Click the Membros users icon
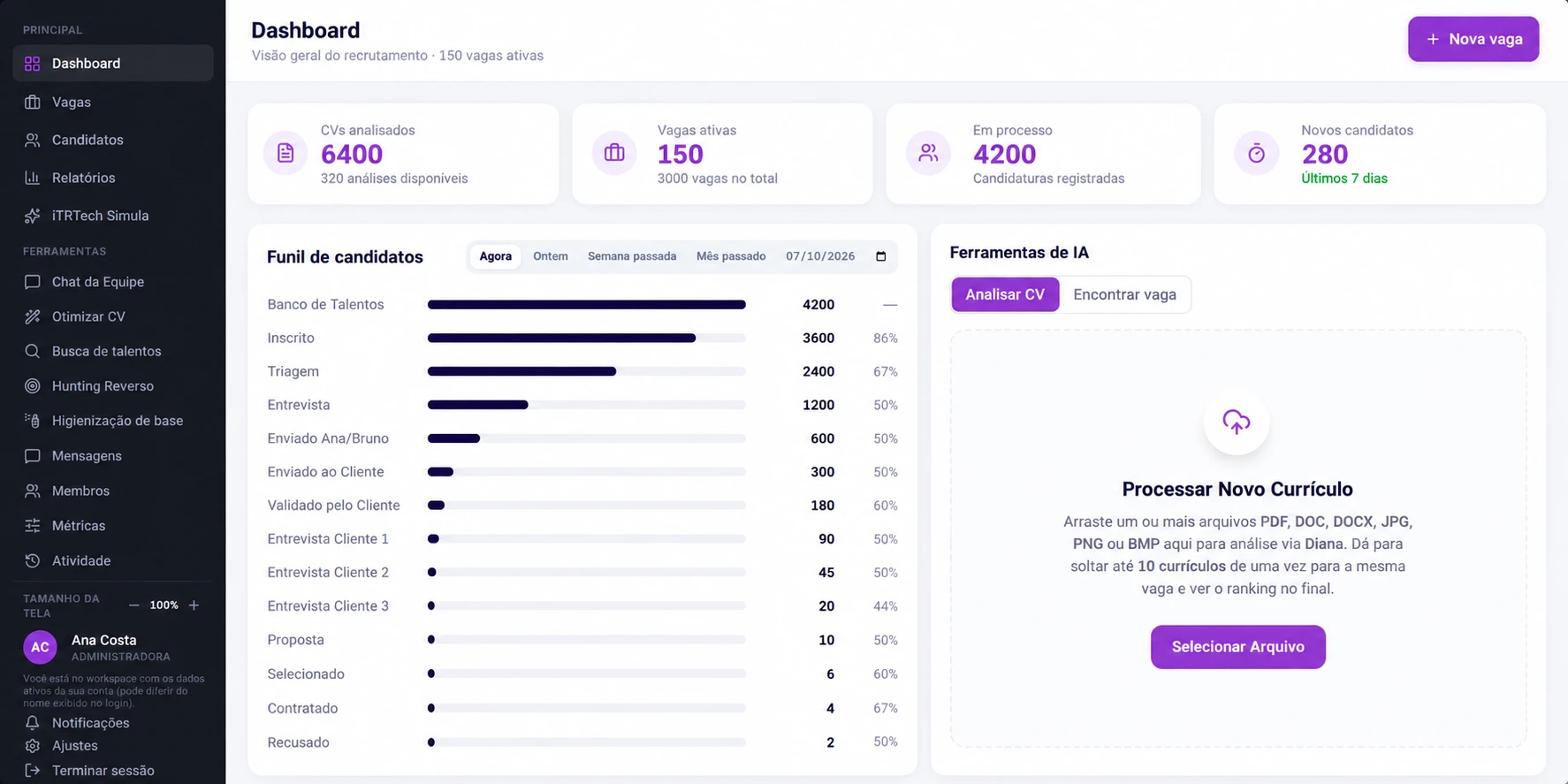This screenshot has height=784, width=1568. tap(33, 491)
